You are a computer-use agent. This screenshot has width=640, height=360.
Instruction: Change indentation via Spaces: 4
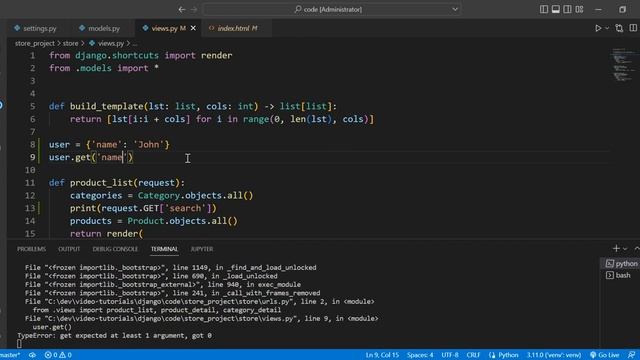[x=420, y=355]
